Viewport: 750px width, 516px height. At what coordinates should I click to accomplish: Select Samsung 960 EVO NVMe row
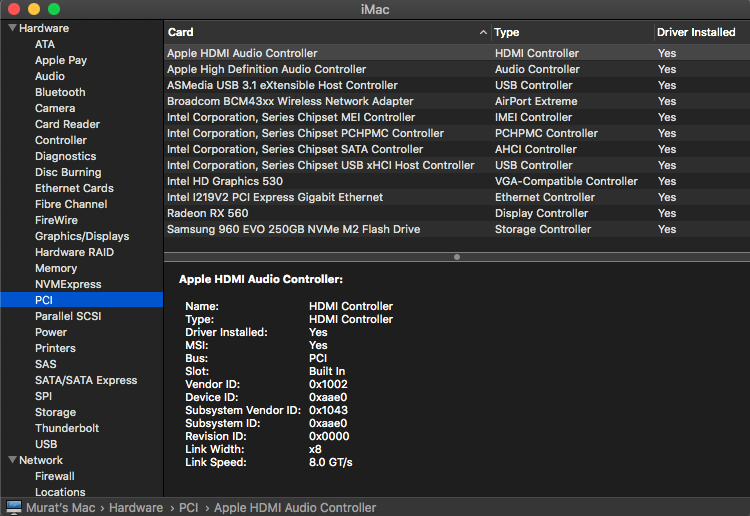(x=457, y=230)
